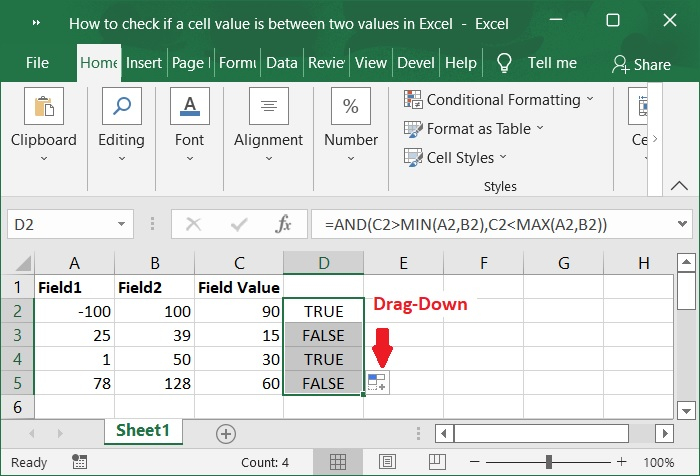Switch to Page Break Preview
Viewport: 700px width, 476px height.
point(437,462)
